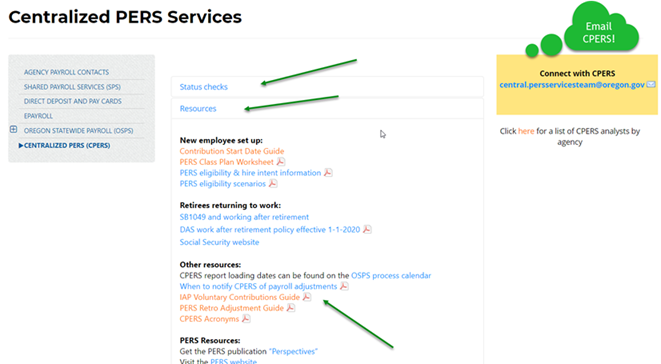Click PDF icon beside IAP Voluntary Contributions Guide
Screen dimensions: 661x364
click(306, 297)
